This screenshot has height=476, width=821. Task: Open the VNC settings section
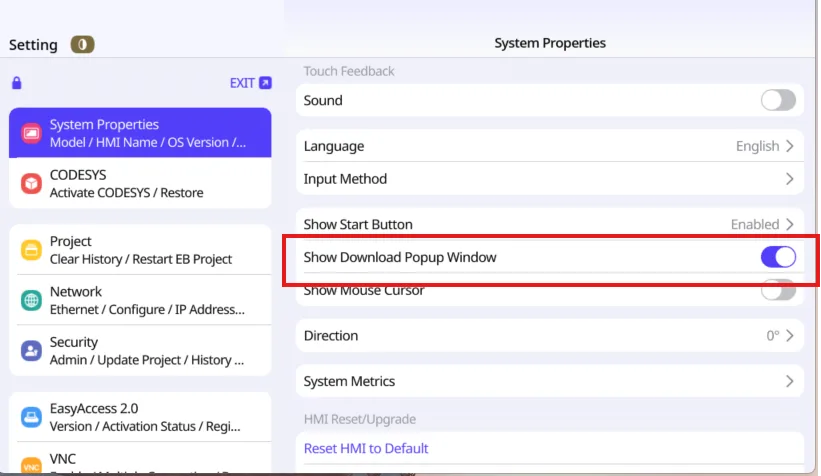tap(140, 459)
